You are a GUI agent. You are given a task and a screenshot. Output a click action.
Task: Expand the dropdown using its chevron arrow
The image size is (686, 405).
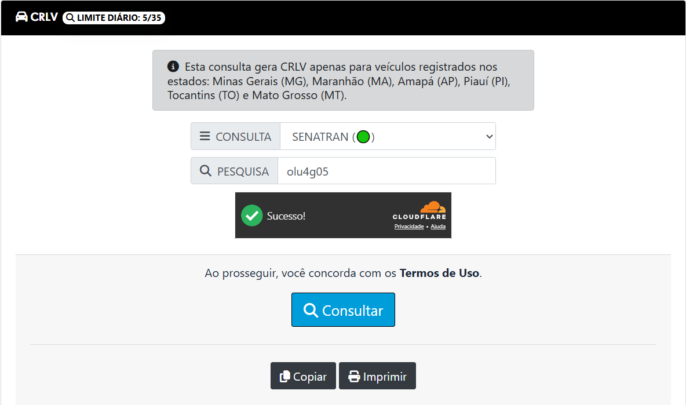(489, 136)
